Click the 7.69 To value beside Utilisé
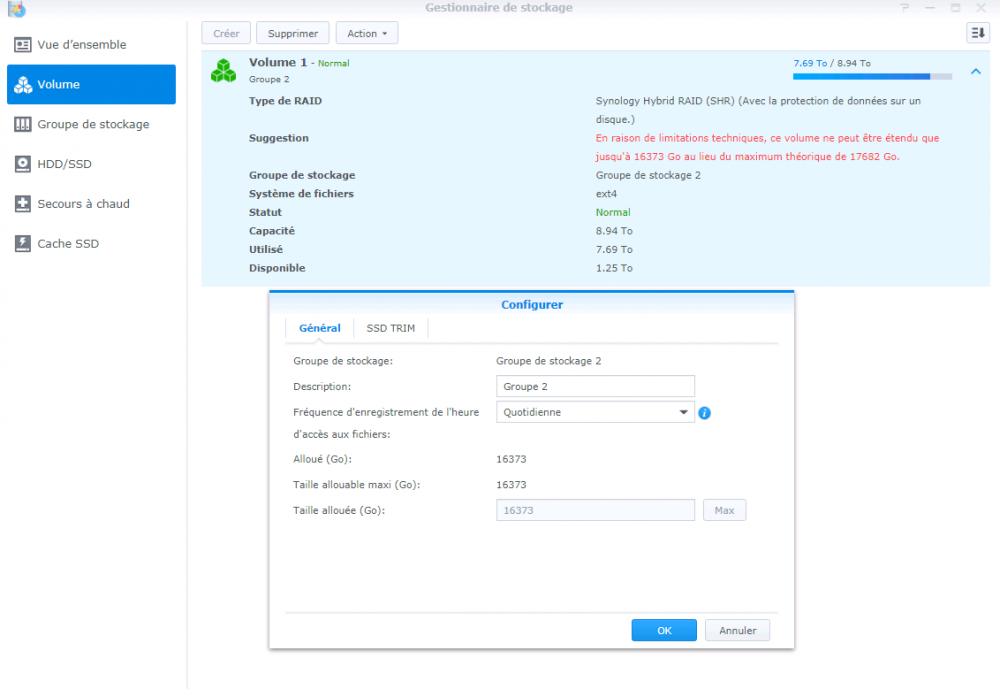The width and height of the screenshot is (1000, 689). 614,249
